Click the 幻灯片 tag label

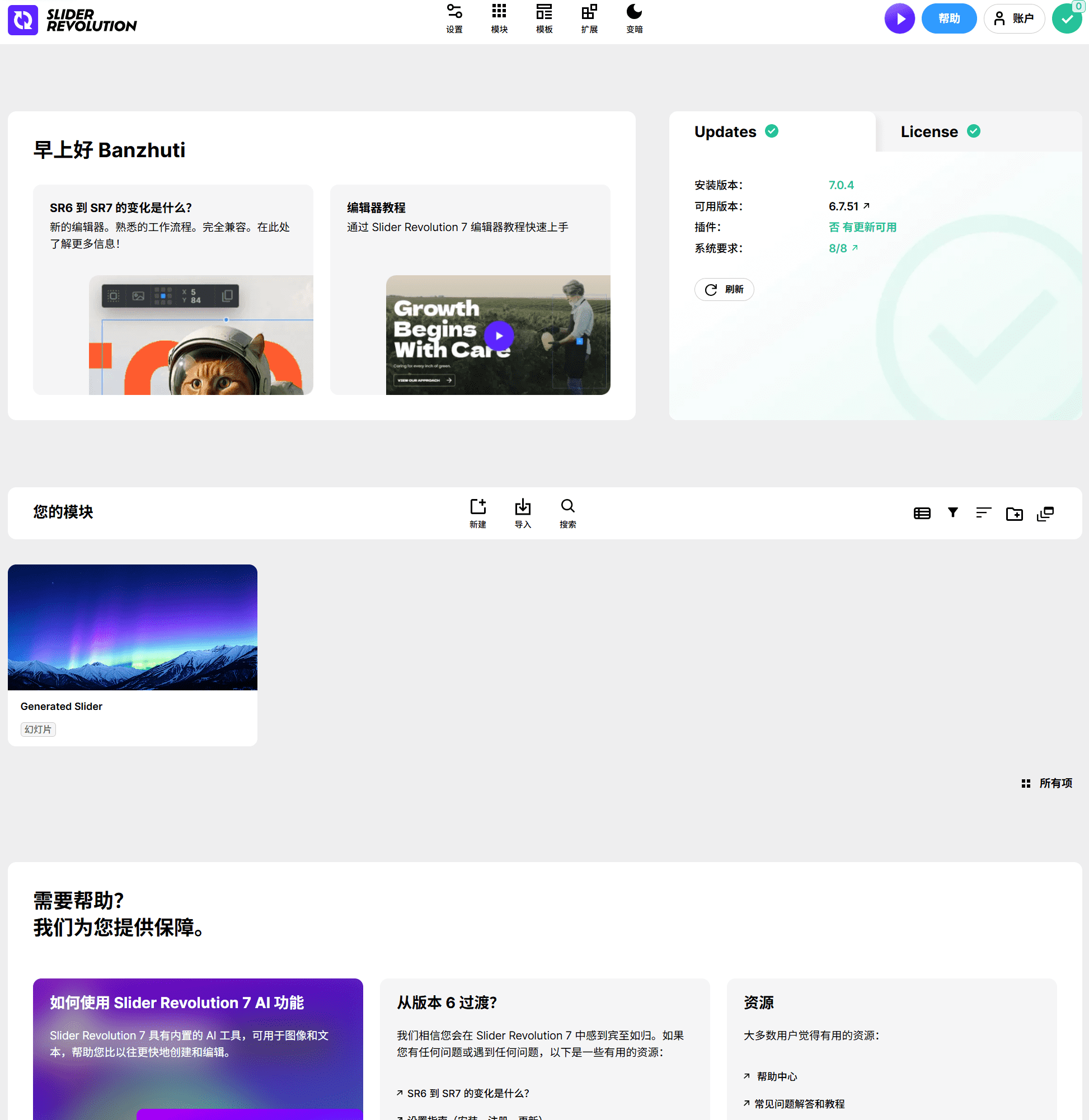(x=38, y=730)
